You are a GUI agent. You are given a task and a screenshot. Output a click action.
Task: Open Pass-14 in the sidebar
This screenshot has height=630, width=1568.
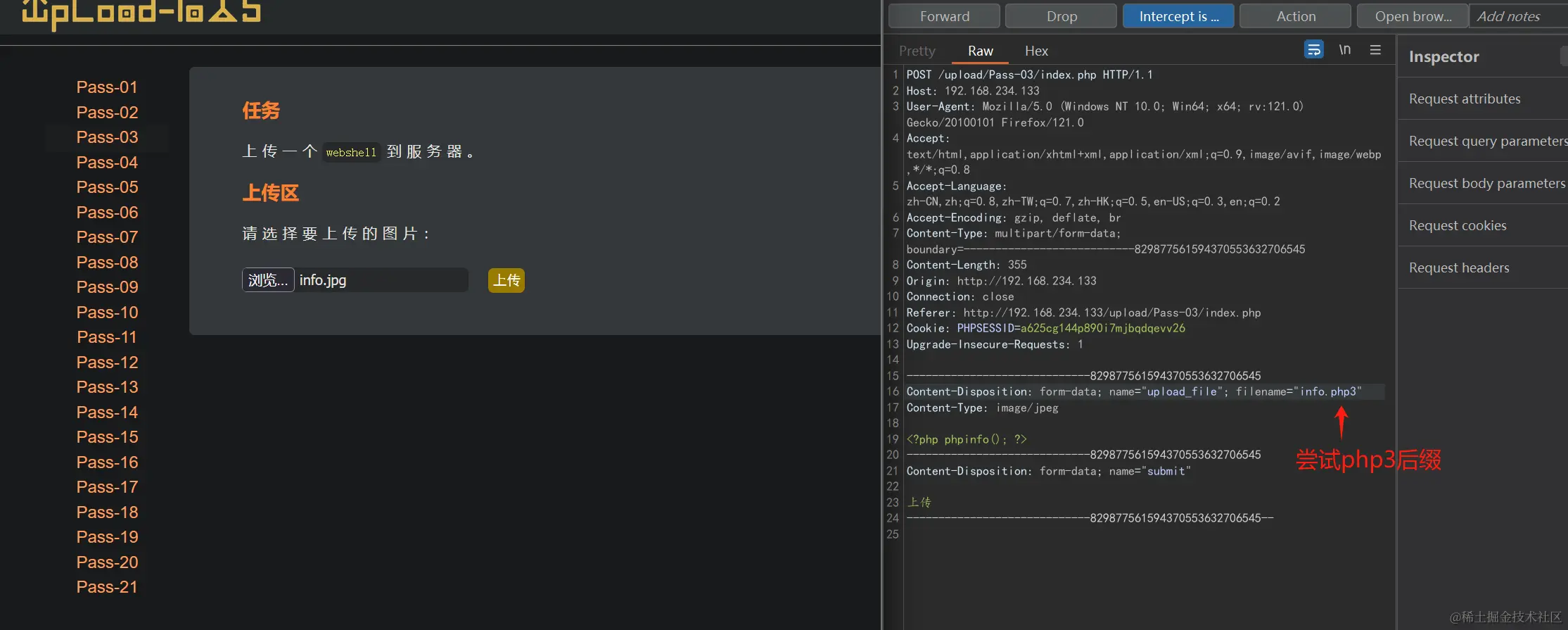click(107, 412)
